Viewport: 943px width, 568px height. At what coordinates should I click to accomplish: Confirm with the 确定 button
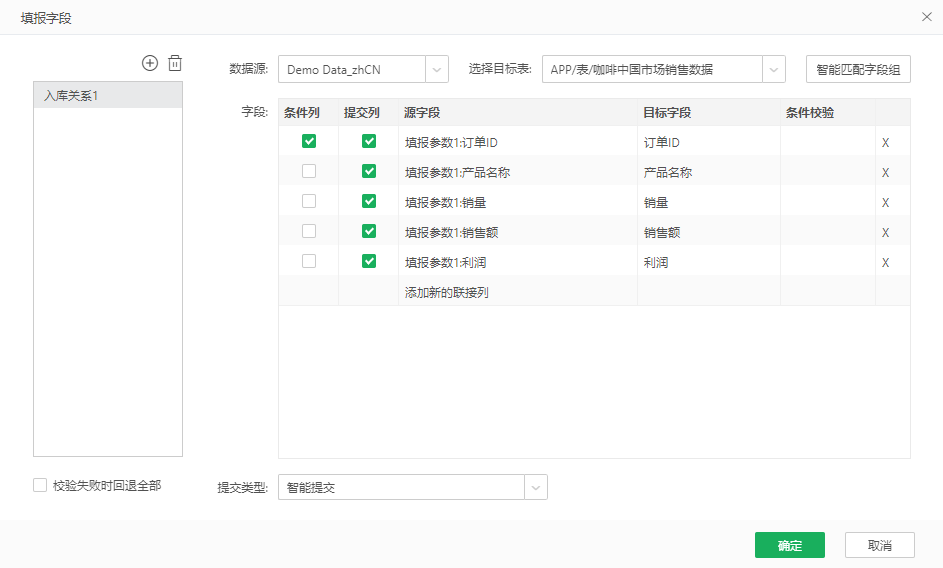[x=790, y=545]
